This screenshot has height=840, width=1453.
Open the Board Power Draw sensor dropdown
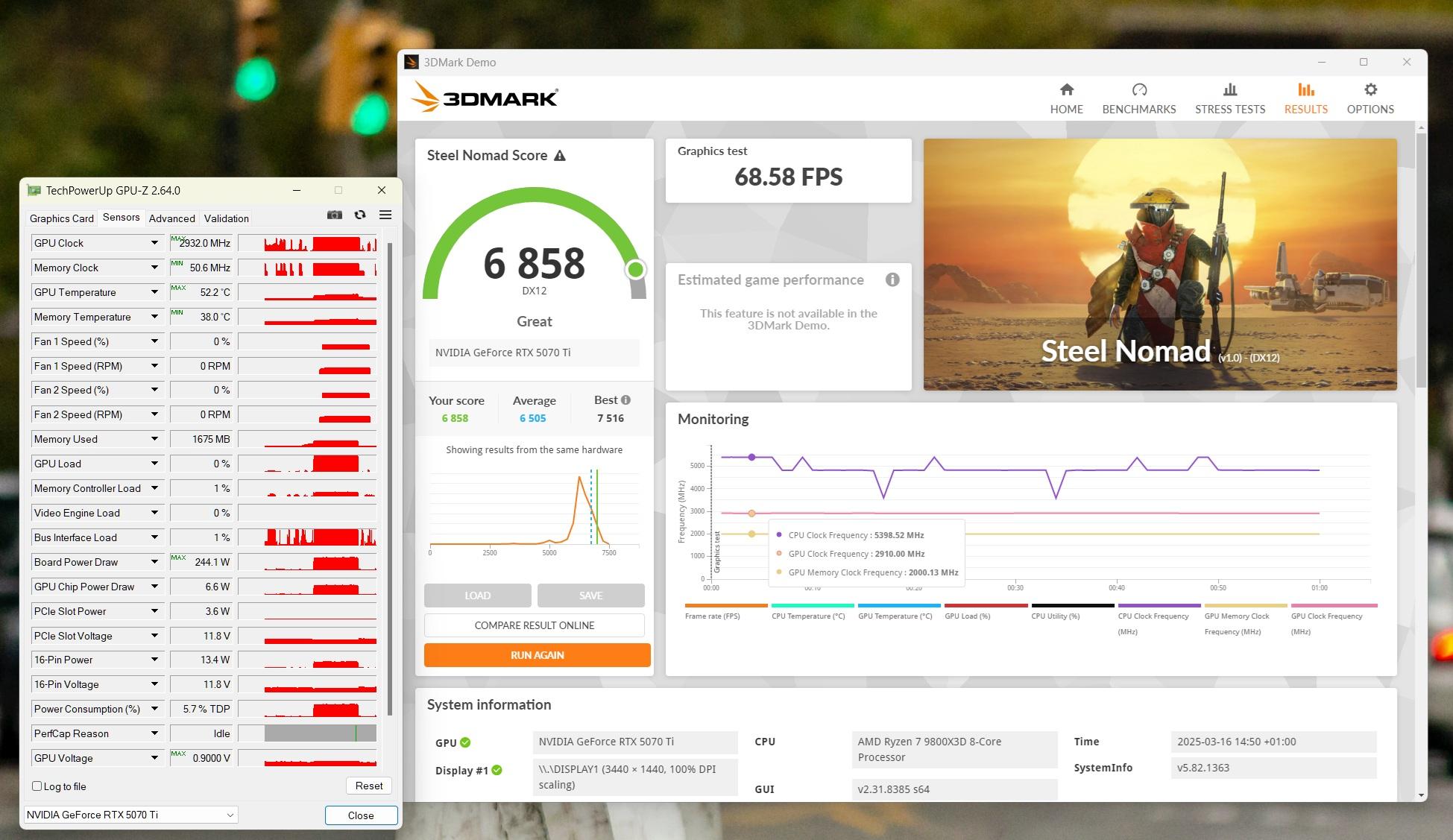pos(154,562)
